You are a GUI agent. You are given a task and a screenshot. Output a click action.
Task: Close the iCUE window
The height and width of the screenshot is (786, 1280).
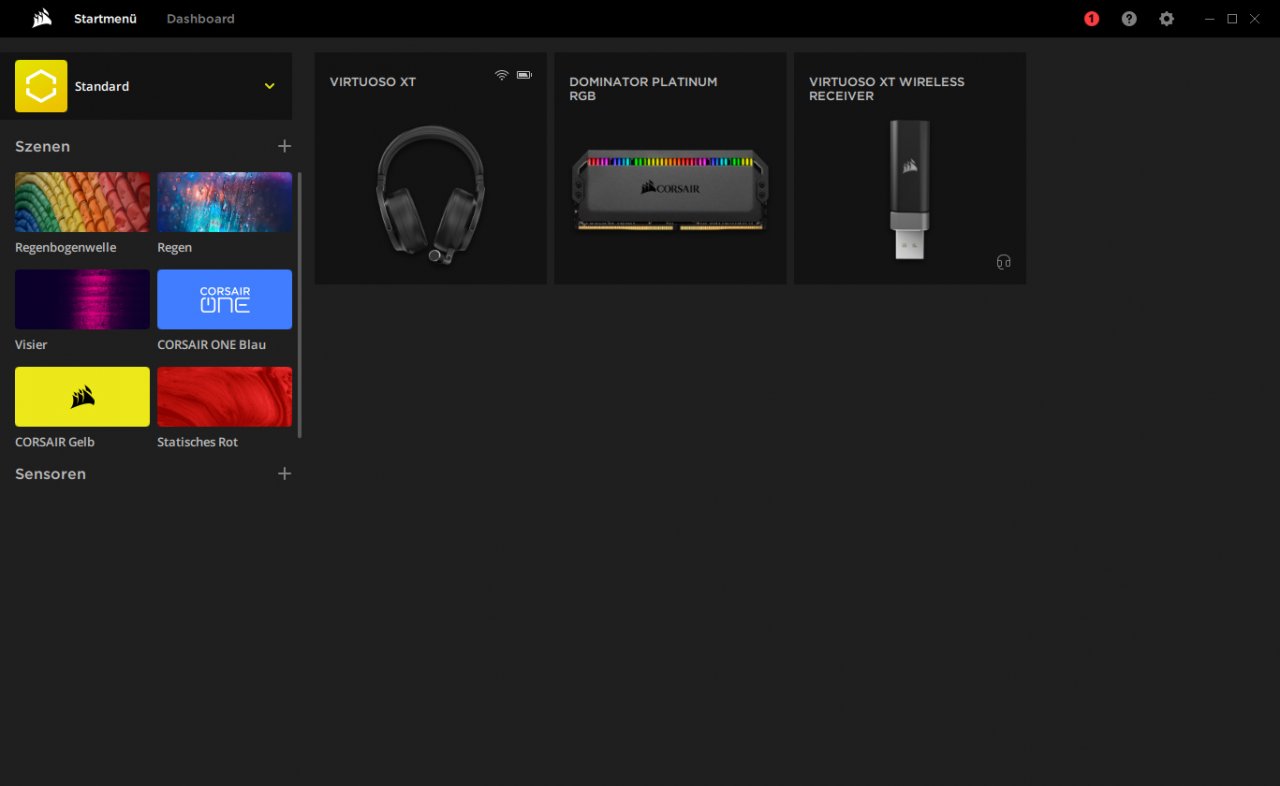tap(1254, 18)
